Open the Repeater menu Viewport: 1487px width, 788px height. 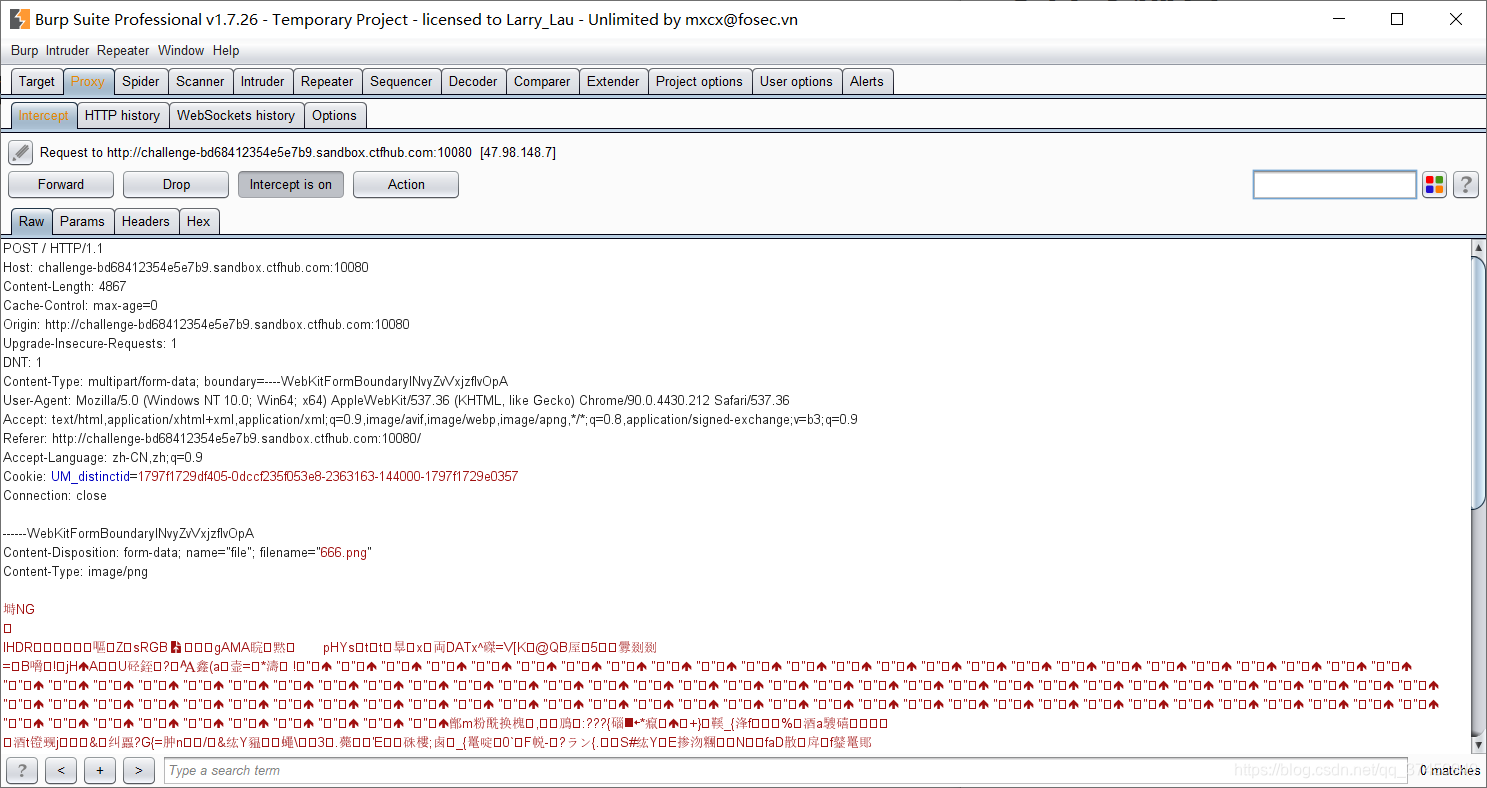coord(123,50)
